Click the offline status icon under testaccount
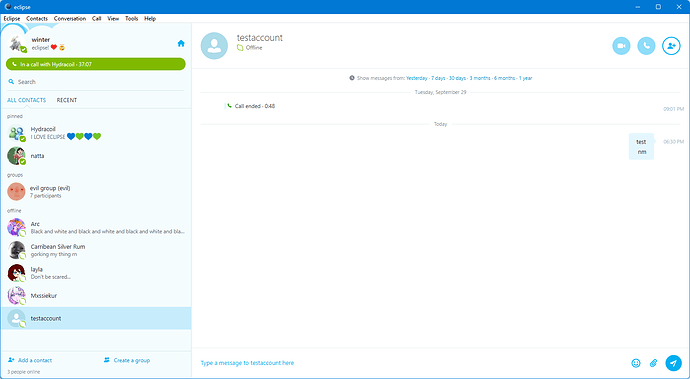Screen dimensions: 690x379 click(x=240, y=48)
